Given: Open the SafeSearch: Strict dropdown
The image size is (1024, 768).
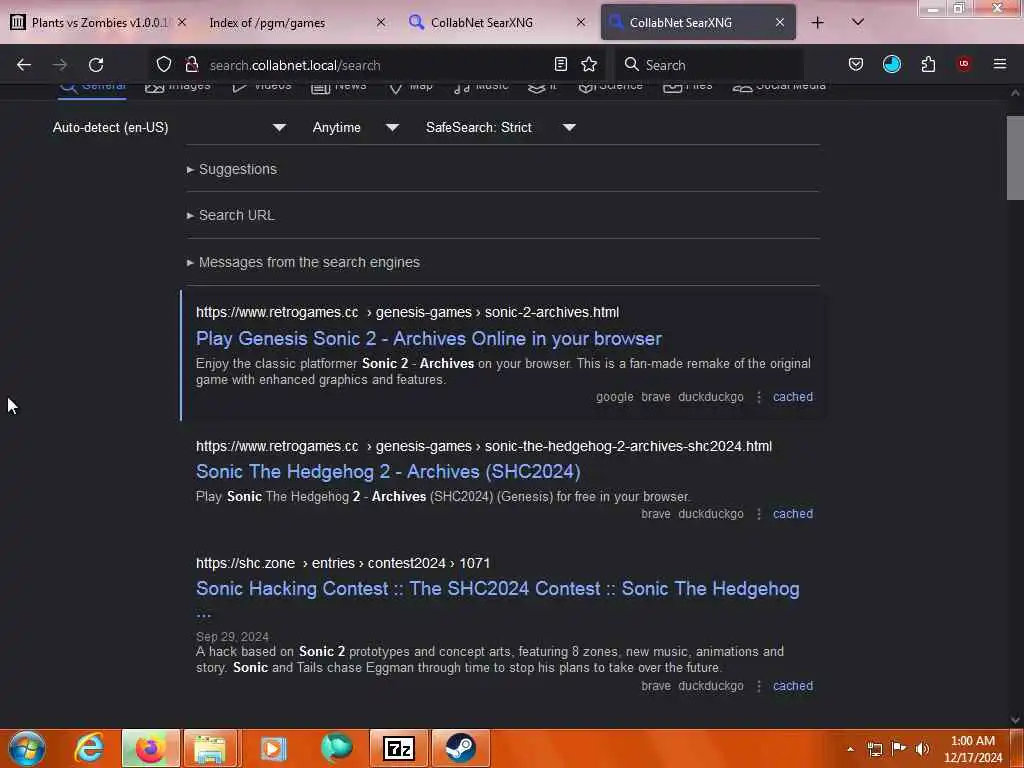Looking at the screenshot, I should pyautogui.click(x=501, y=127).
